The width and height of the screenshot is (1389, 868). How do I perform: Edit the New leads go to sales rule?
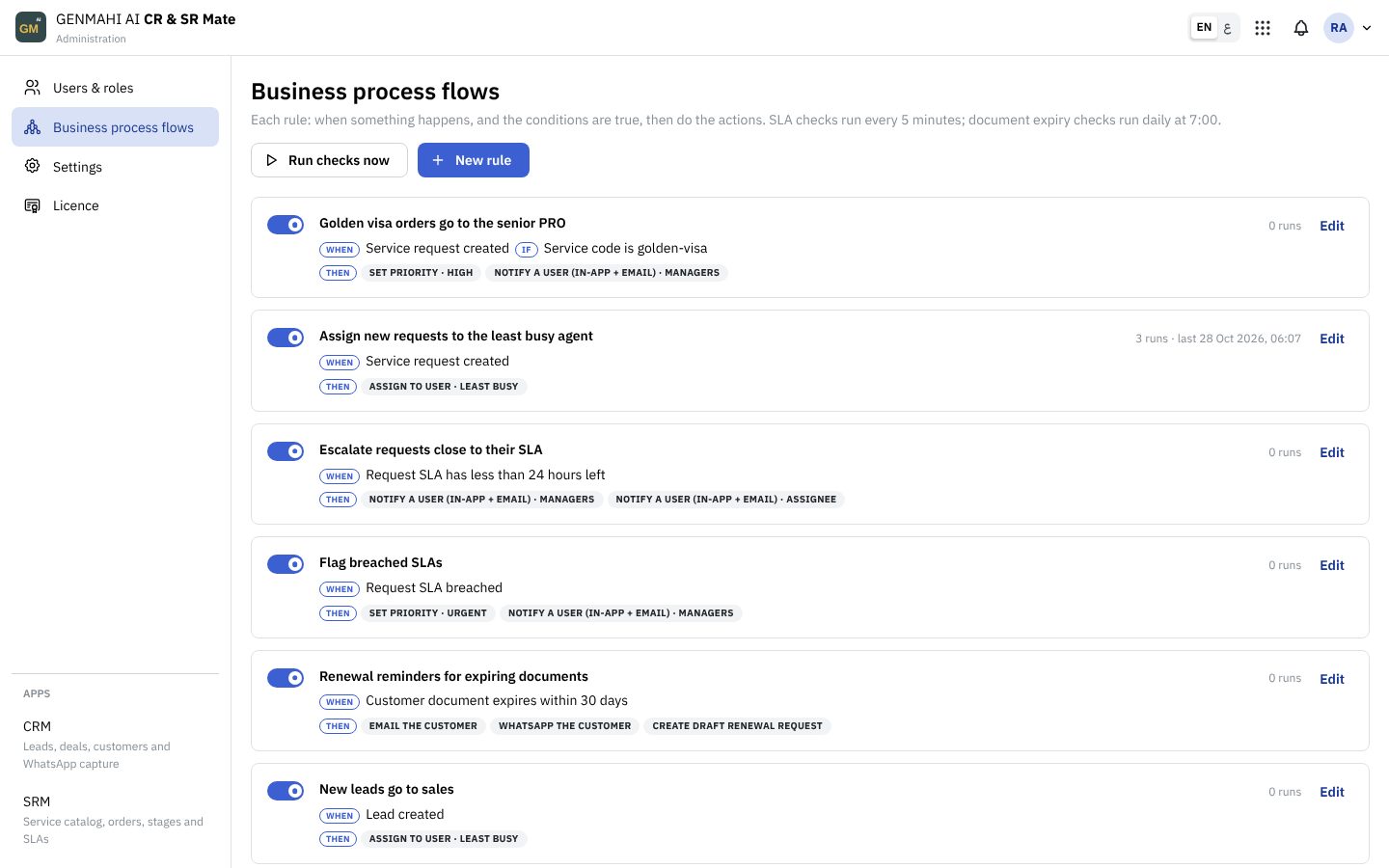1332,792
